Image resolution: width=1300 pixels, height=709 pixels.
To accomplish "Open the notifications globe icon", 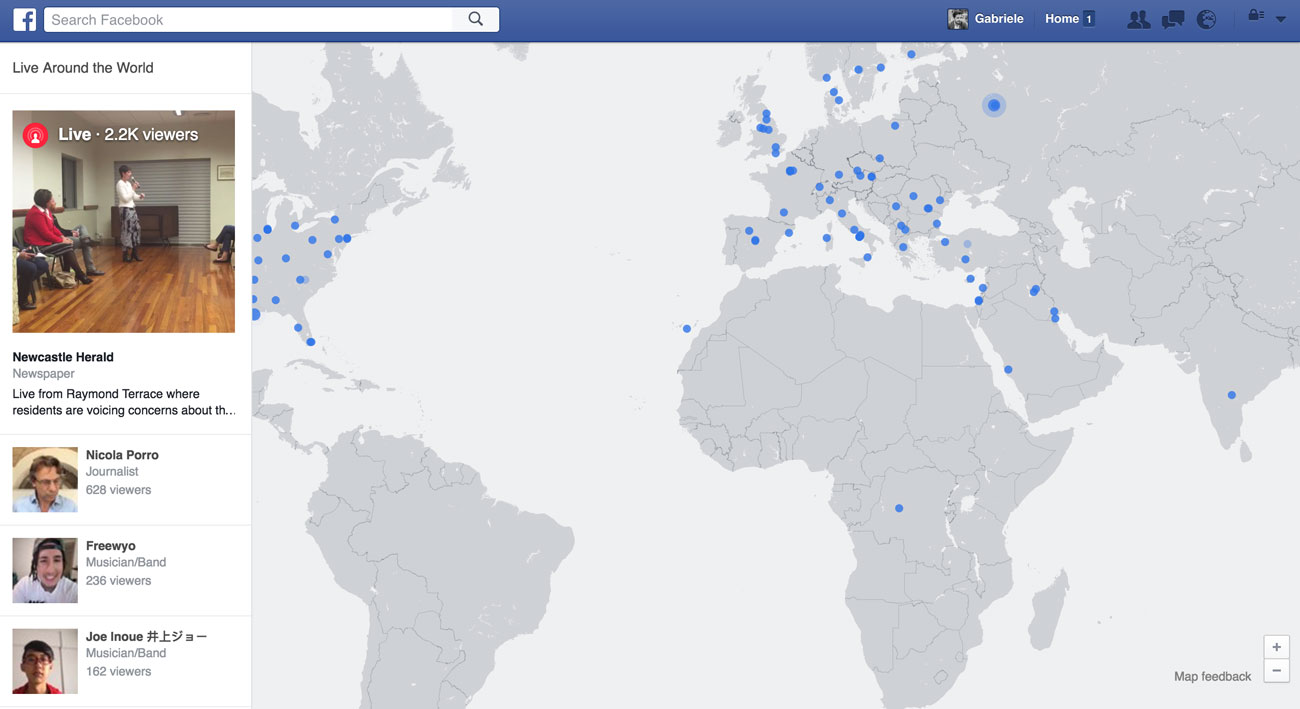I will (1206, 19).
